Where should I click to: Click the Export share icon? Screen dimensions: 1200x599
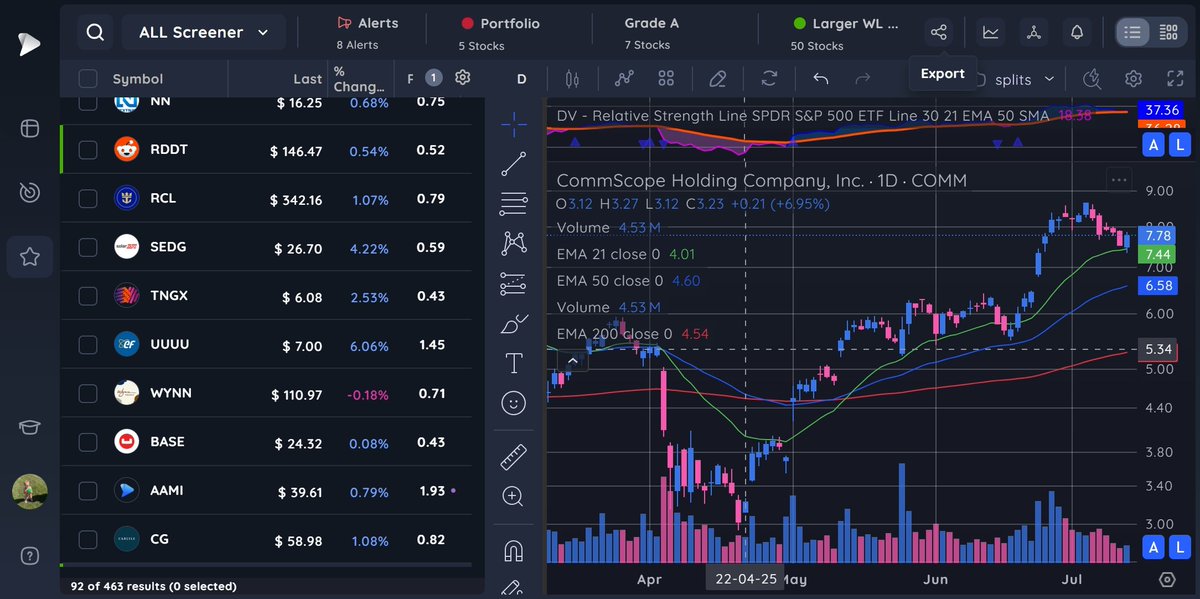[938, 32]
